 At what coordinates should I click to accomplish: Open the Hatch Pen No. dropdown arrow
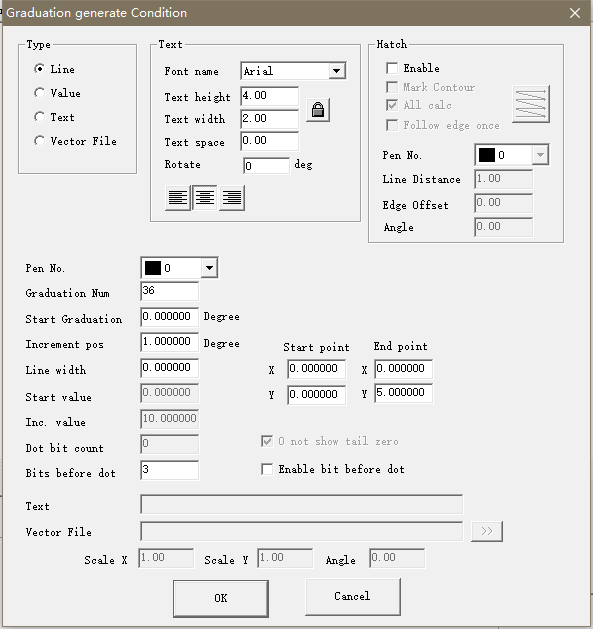540,155
